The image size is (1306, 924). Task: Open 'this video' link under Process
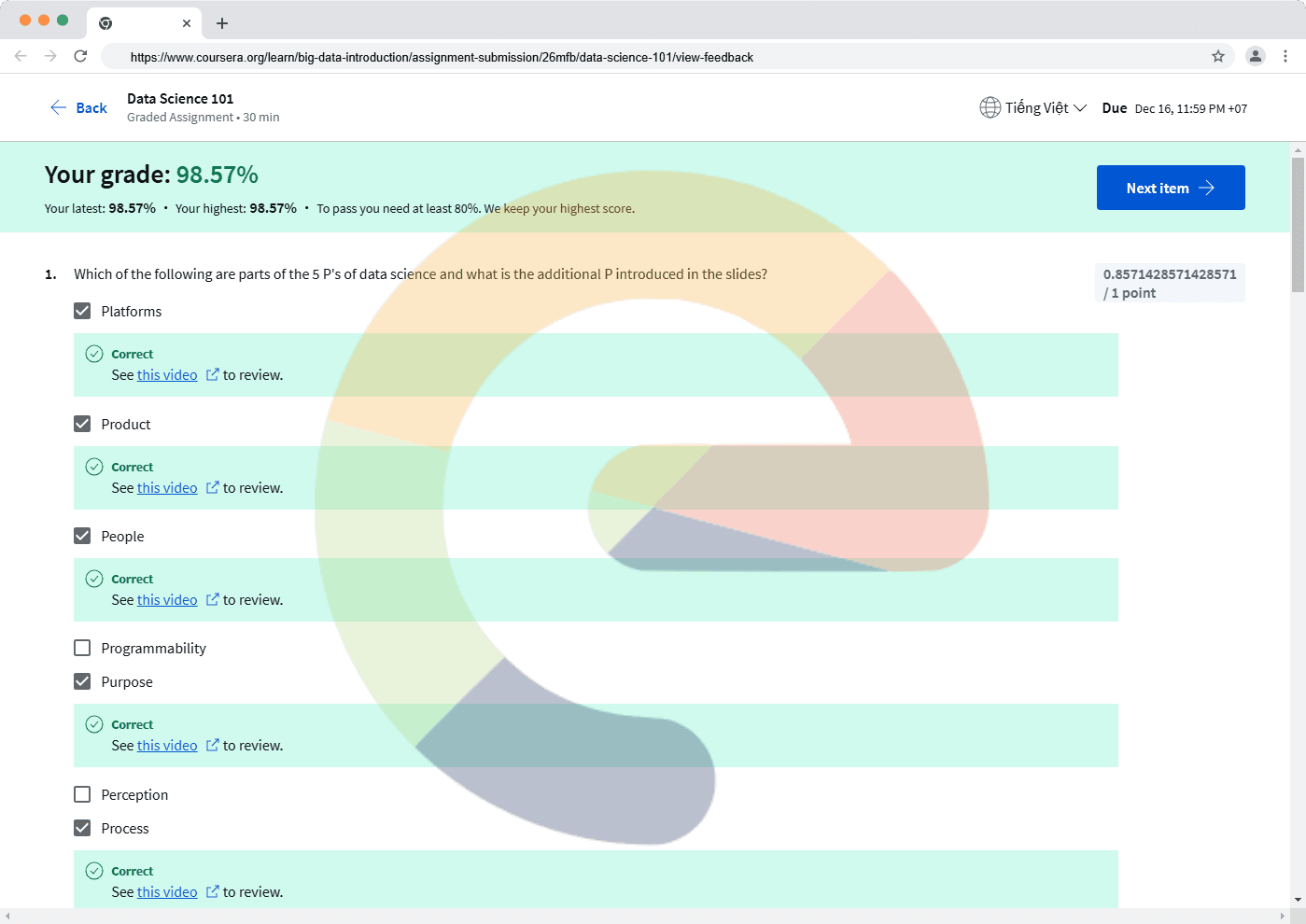(x=167, y=892)
